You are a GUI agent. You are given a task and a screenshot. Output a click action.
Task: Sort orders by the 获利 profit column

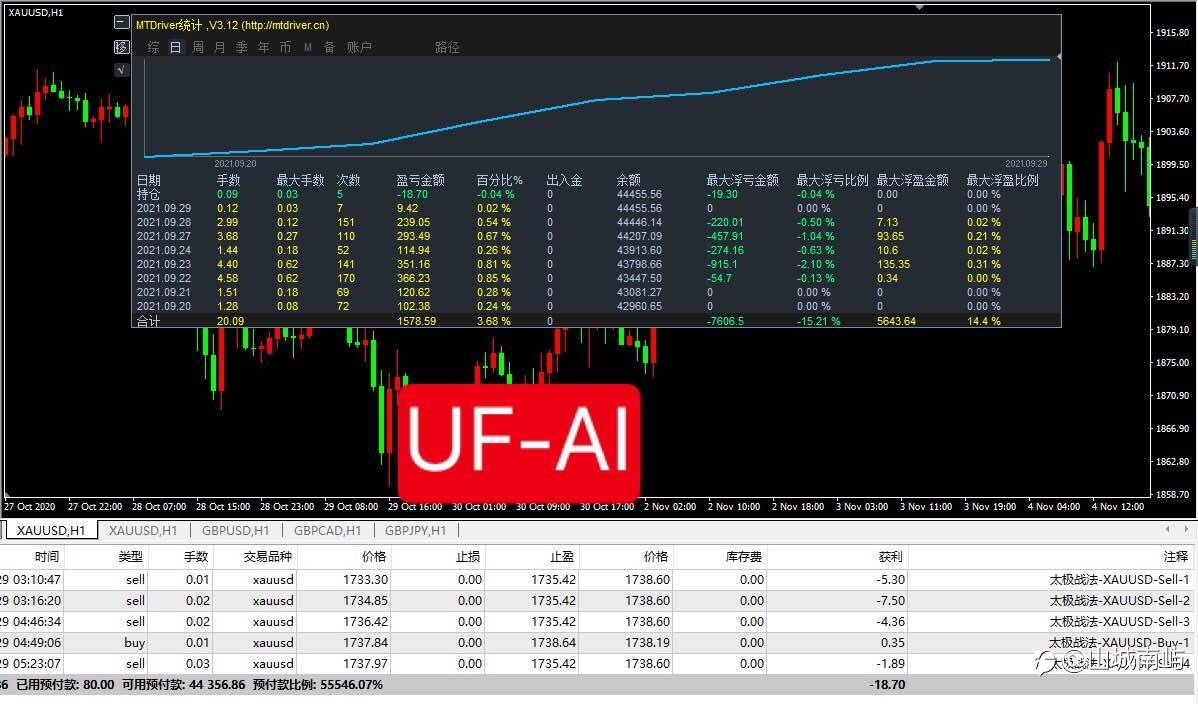(x=891, y=556)
